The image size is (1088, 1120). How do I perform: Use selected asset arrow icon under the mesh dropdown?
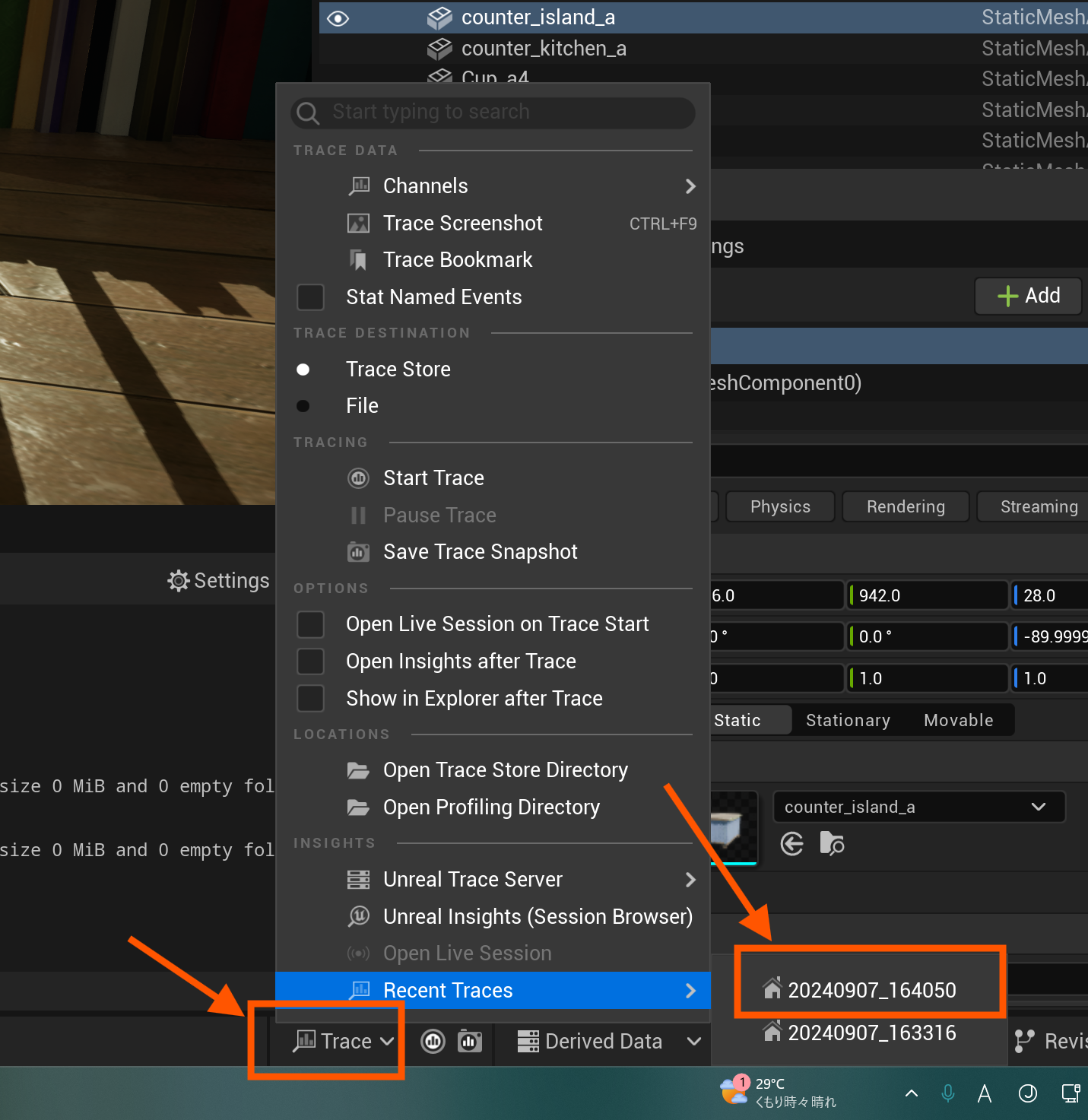pyautogui.click(x=792, y=844)
